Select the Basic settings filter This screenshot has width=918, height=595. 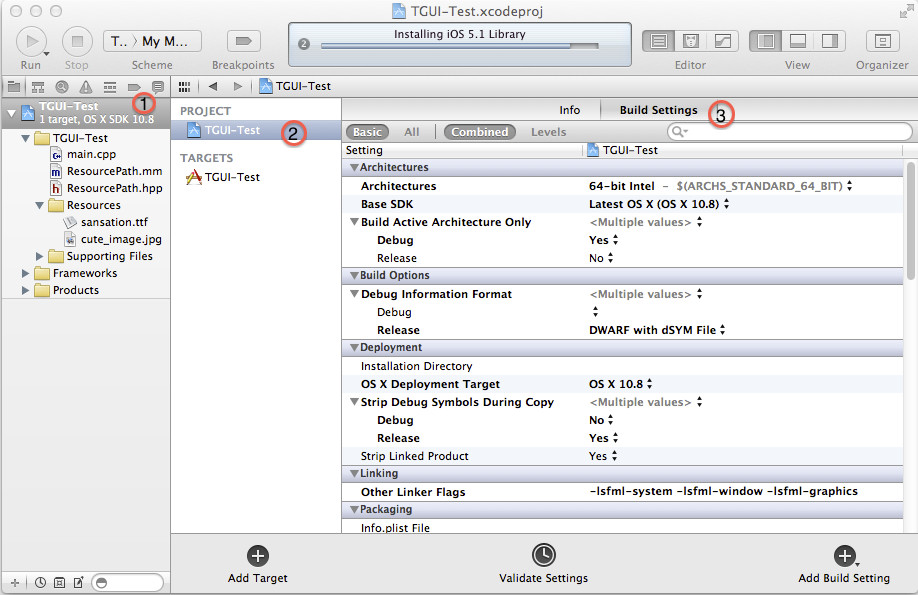[368, 132]
